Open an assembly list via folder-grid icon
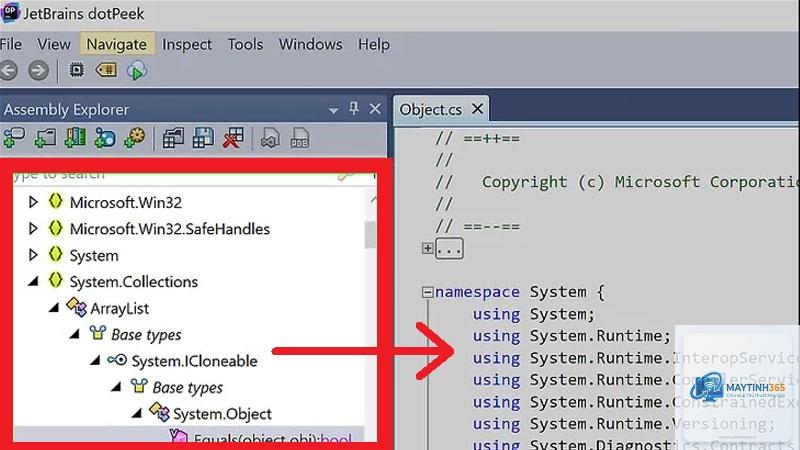The image size is (800, 450). (173, 138)
